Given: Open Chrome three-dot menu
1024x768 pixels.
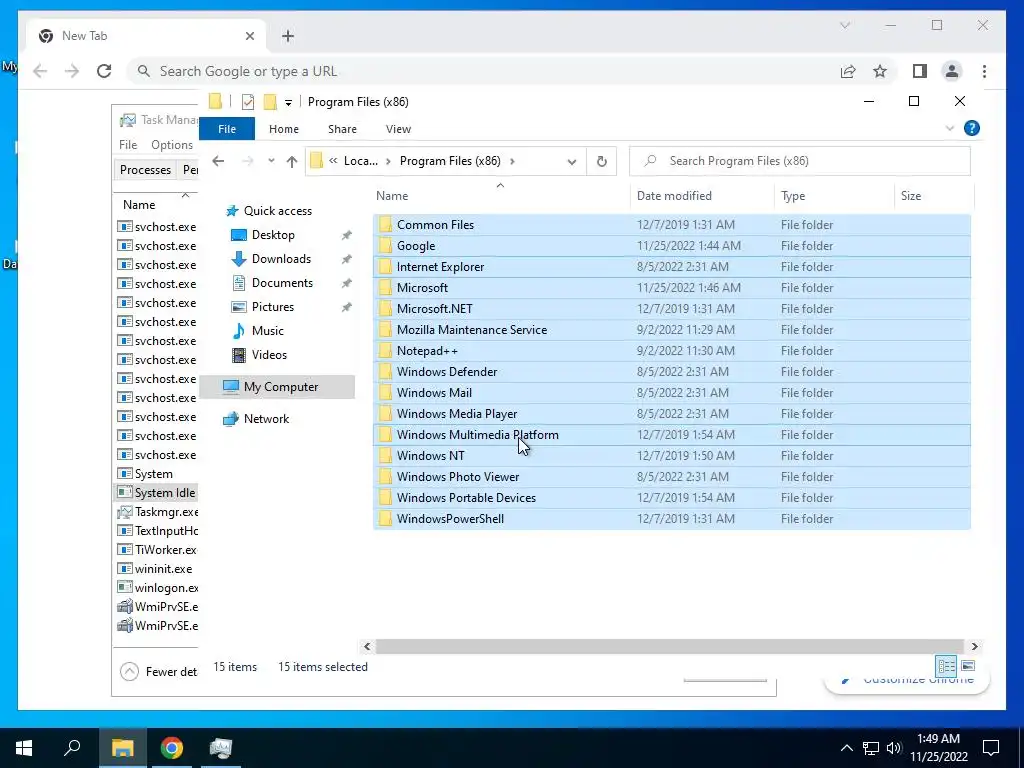Looking at the screenshot, I should point(984,71).
